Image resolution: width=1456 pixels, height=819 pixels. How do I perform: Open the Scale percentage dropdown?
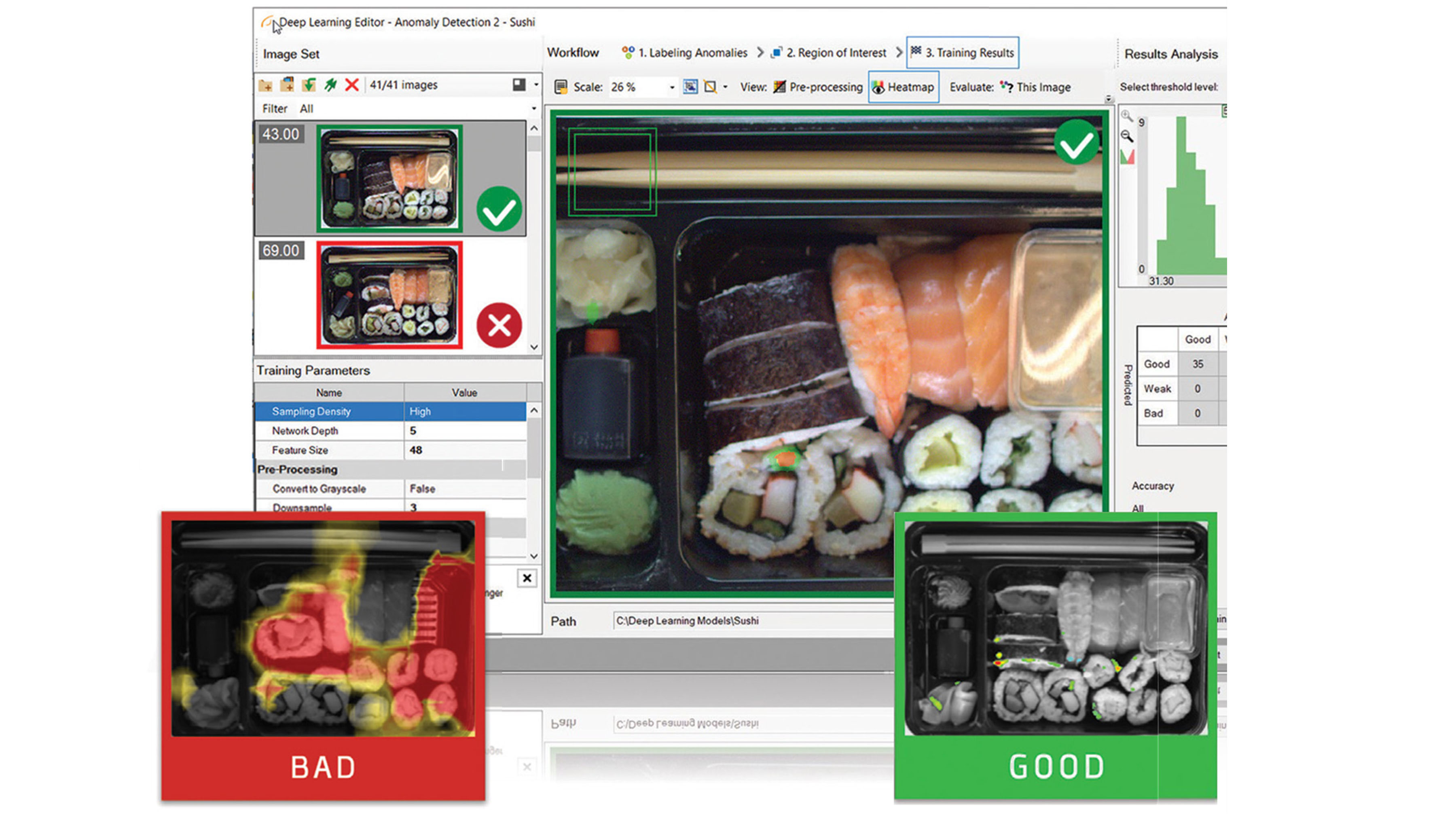(671, 88)
